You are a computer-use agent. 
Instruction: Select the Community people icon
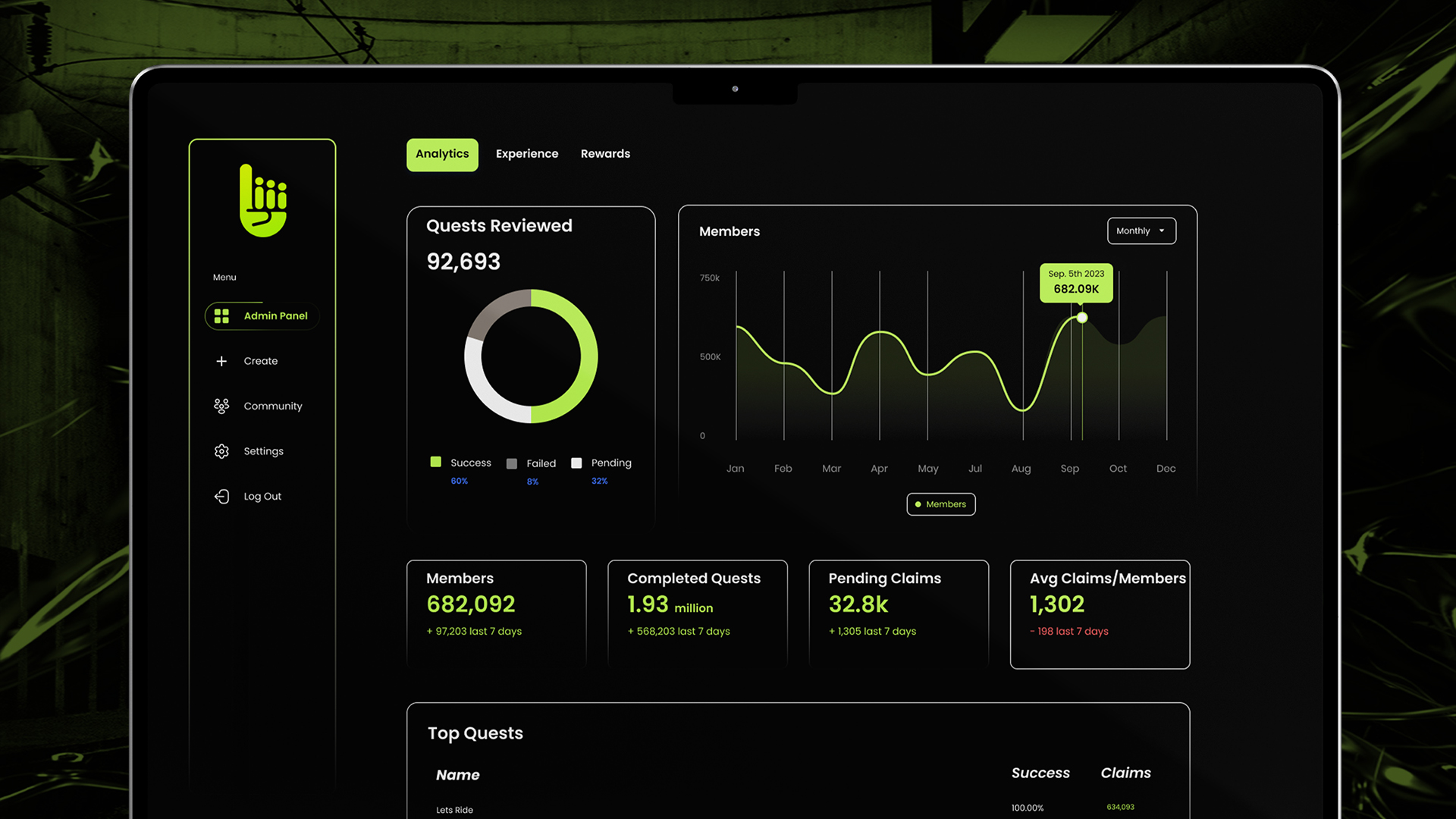click(221, 406)
